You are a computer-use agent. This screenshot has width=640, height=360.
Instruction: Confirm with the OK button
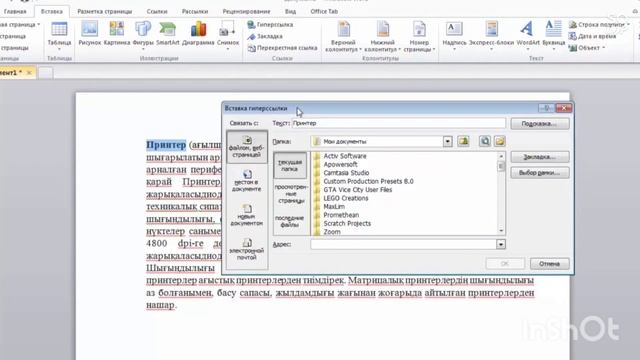pyautogui.click(x=505, y=264)
